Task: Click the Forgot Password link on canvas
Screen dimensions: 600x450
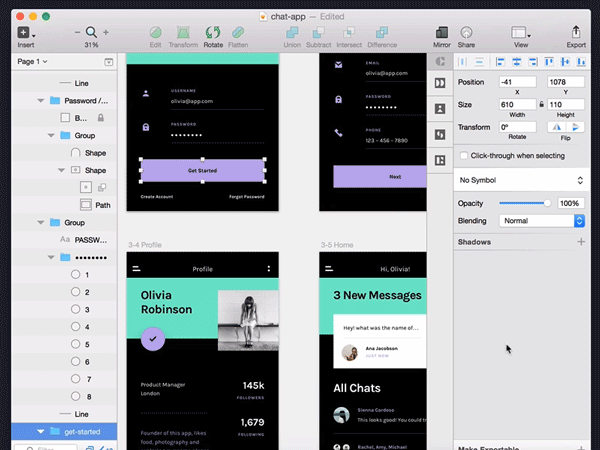Action: click(x=246, y=197)
